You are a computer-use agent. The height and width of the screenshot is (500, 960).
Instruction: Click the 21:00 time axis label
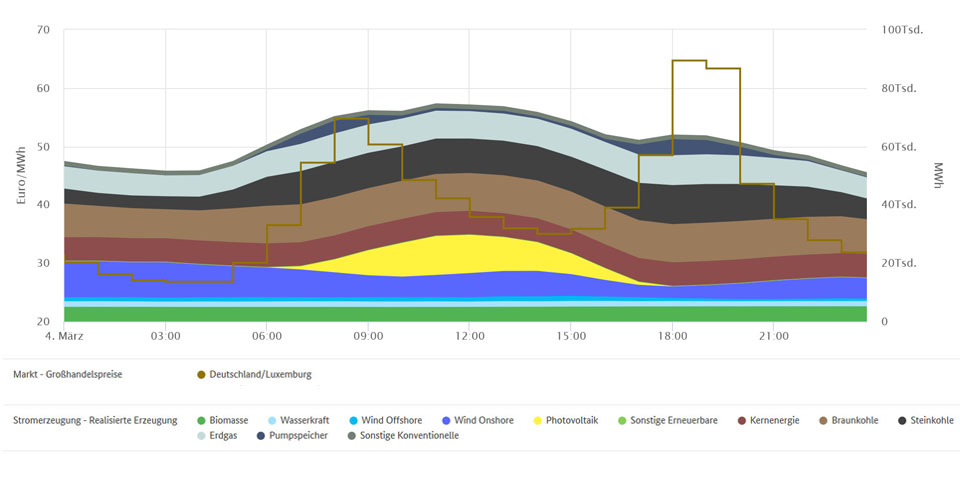coord(773,336)
